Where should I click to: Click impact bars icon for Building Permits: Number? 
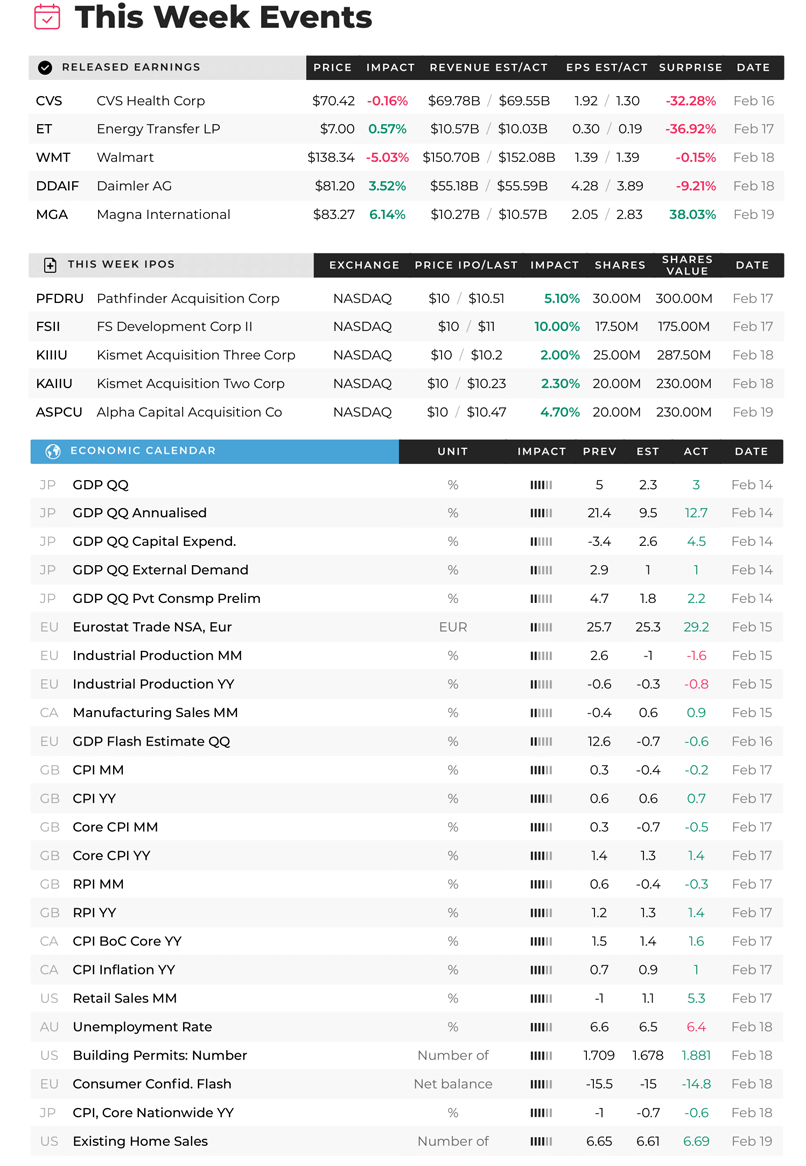(x=541, y=1056)
